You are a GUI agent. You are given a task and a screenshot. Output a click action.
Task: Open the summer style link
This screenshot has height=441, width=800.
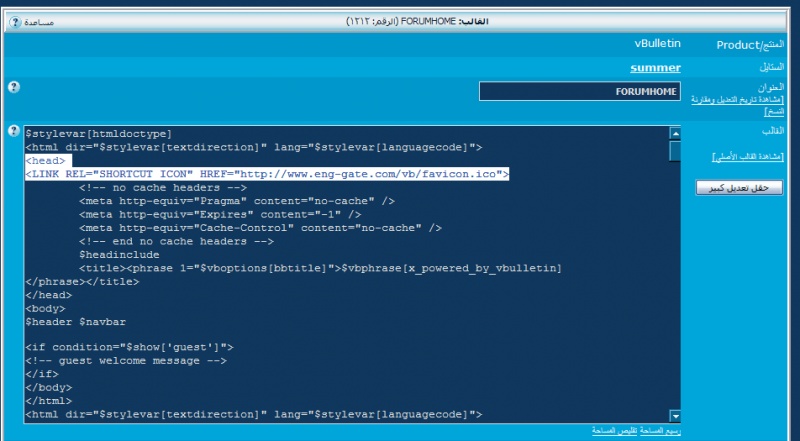[x=655, y=68]
